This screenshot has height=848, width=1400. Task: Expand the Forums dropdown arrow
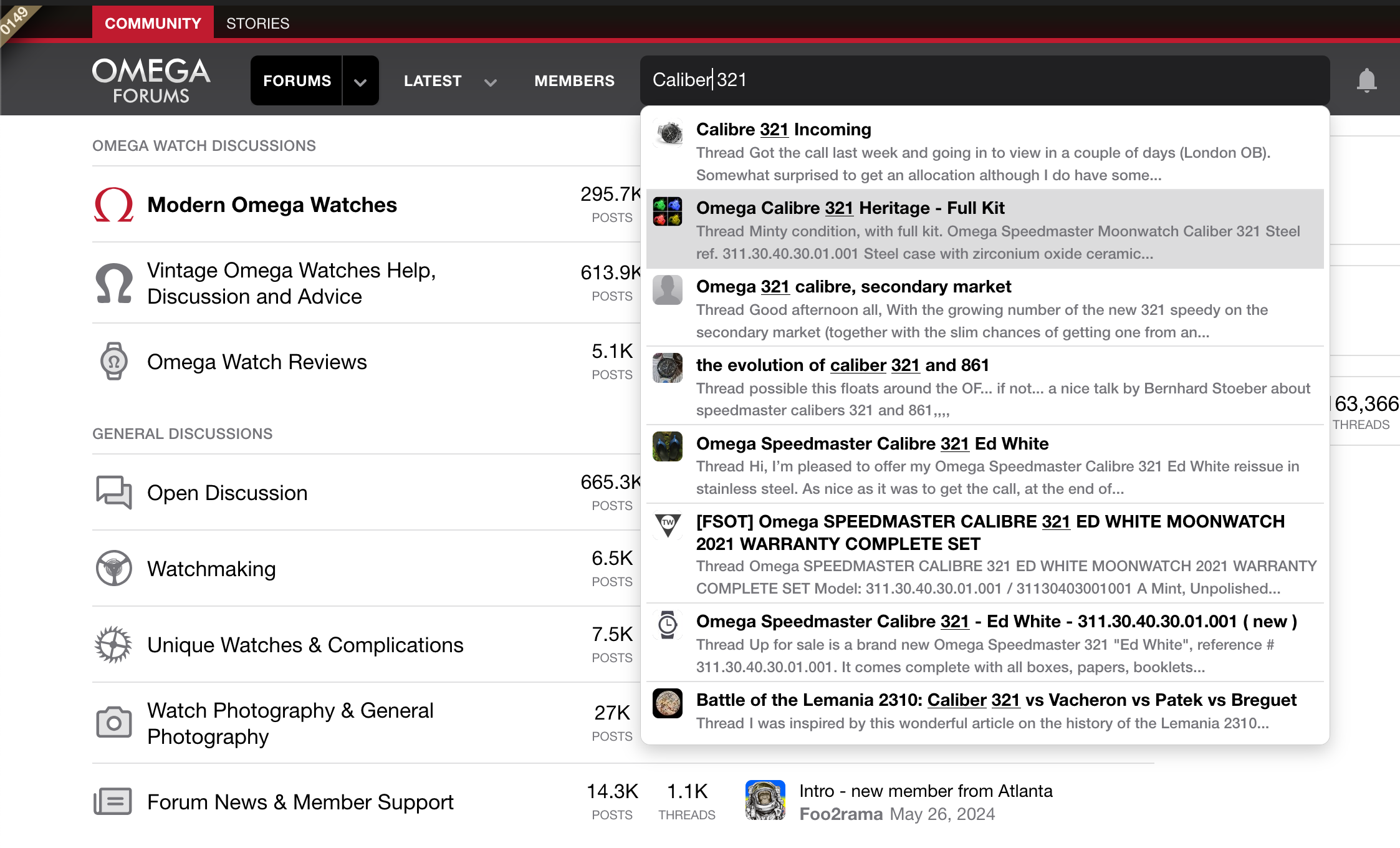tap(360, 81)
